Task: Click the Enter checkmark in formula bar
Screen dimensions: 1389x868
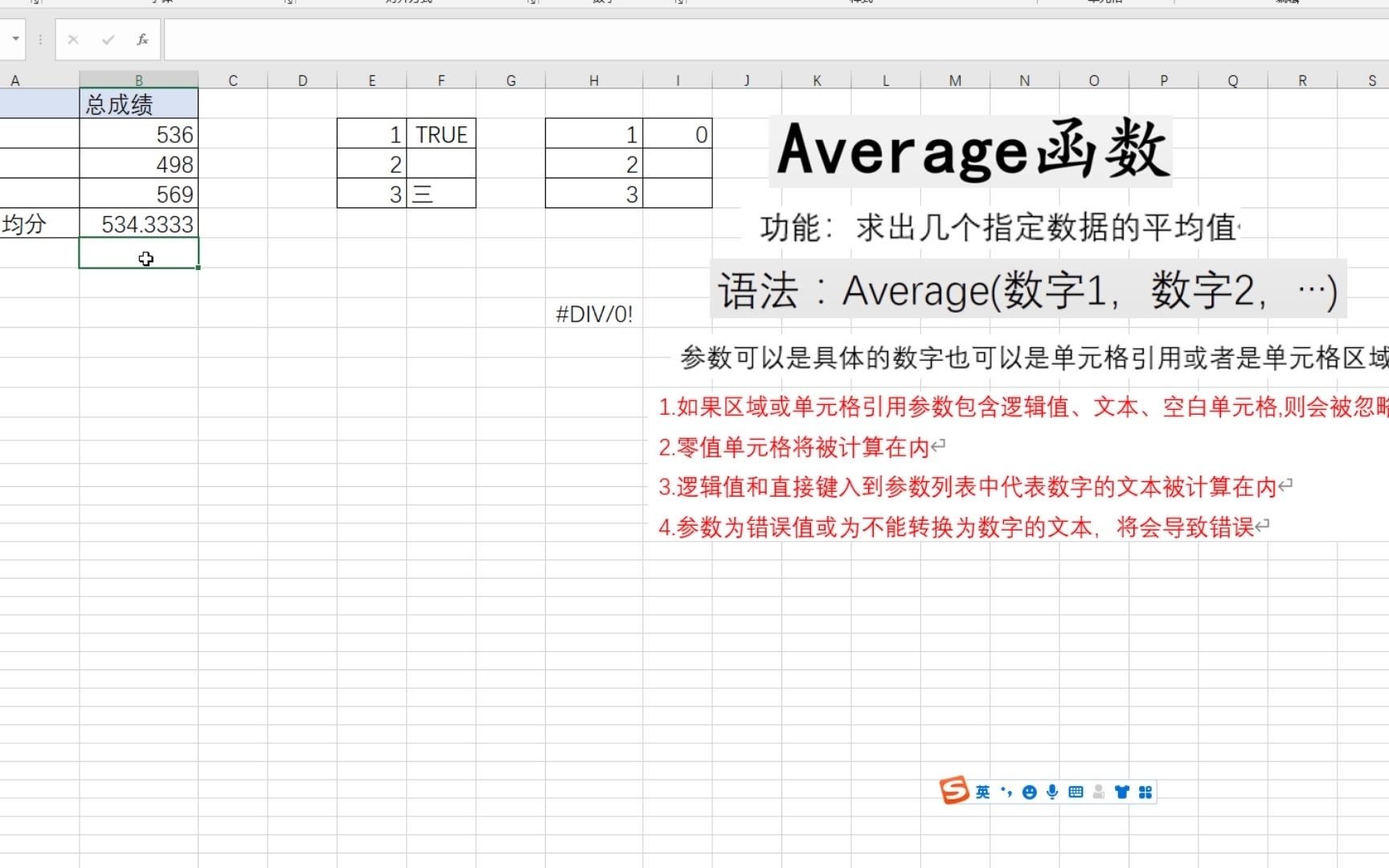Action: 108,39
